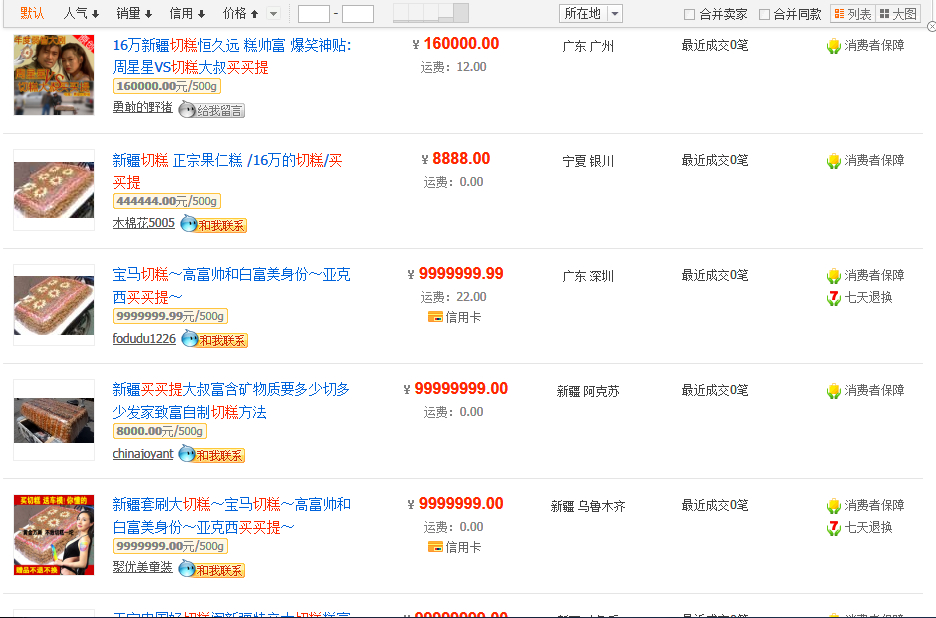The height and width of the screenshot is (618, 936).
Task: Sort listings by 信用 credit
Action: [187, 13]
